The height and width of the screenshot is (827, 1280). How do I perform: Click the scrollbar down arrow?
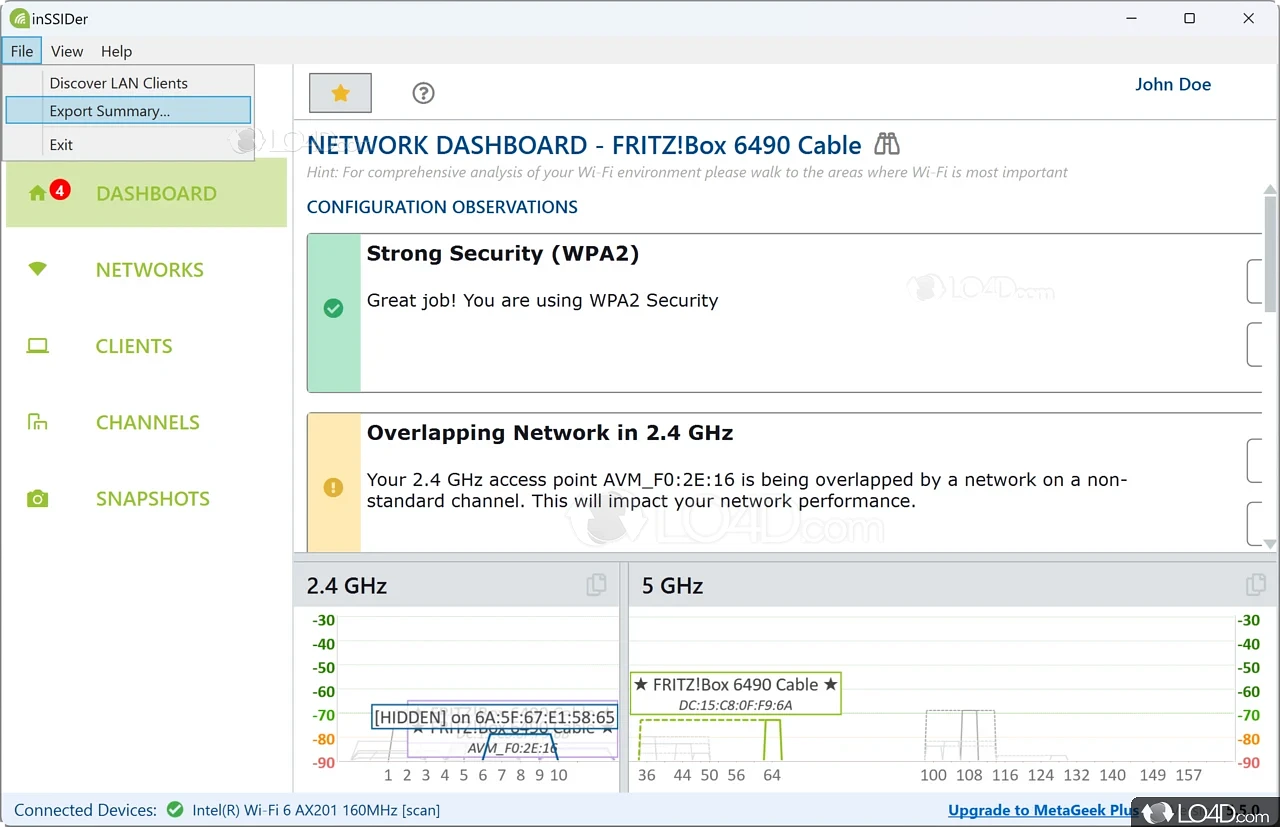(1271, 543)
